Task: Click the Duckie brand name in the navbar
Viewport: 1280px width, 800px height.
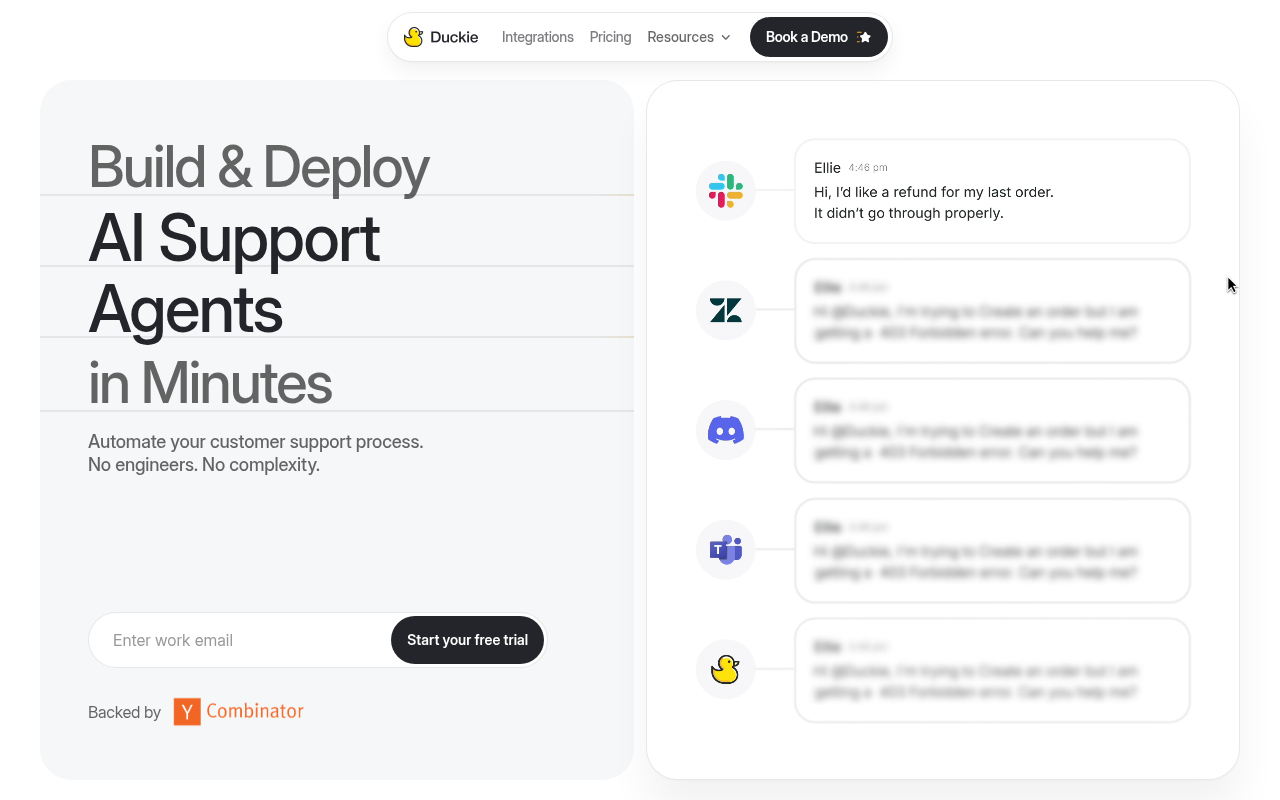Action: 455,37
